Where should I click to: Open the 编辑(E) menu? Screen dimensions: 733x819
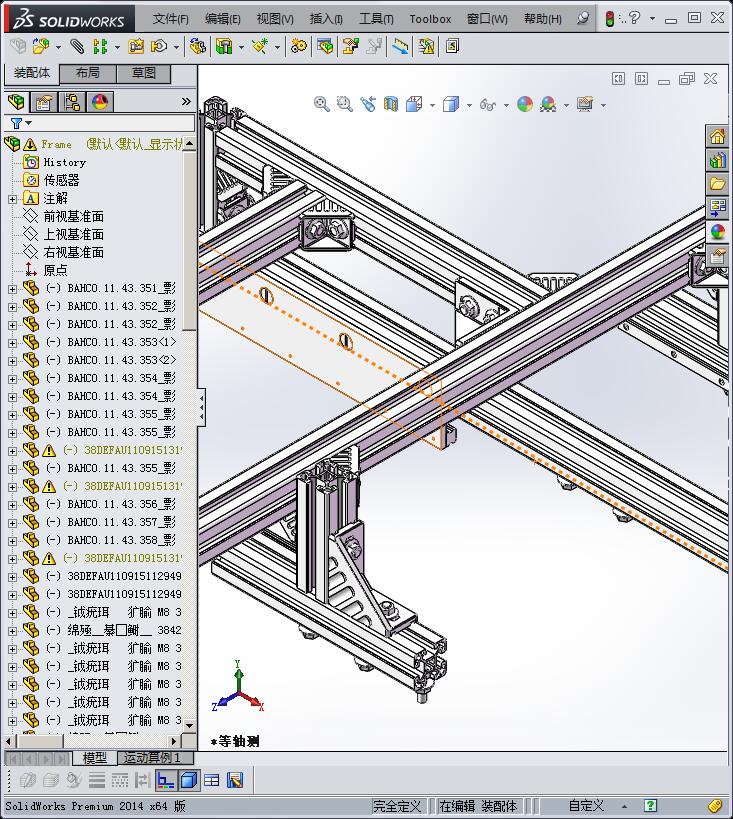click(223, 19)
